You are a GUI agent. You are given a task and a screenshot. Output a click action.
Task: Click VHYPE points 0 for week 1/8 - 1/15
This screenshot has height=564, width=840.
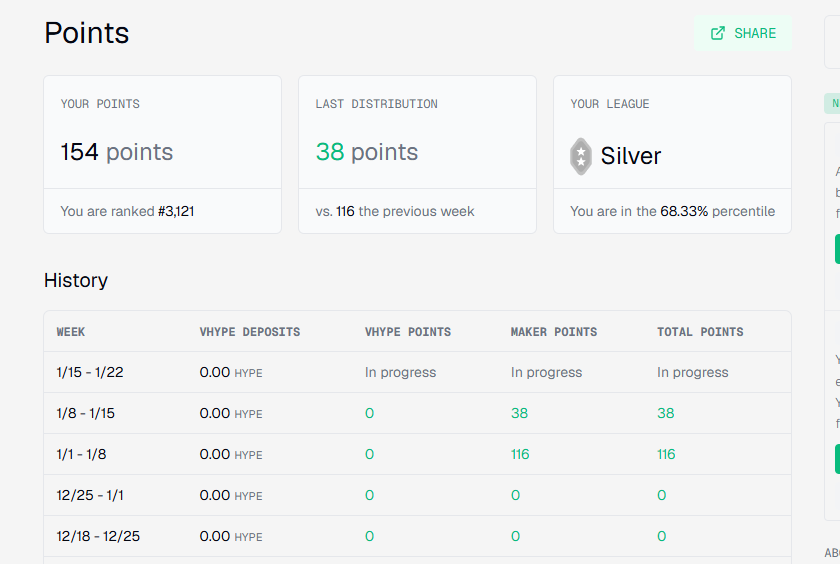(370, 413)
